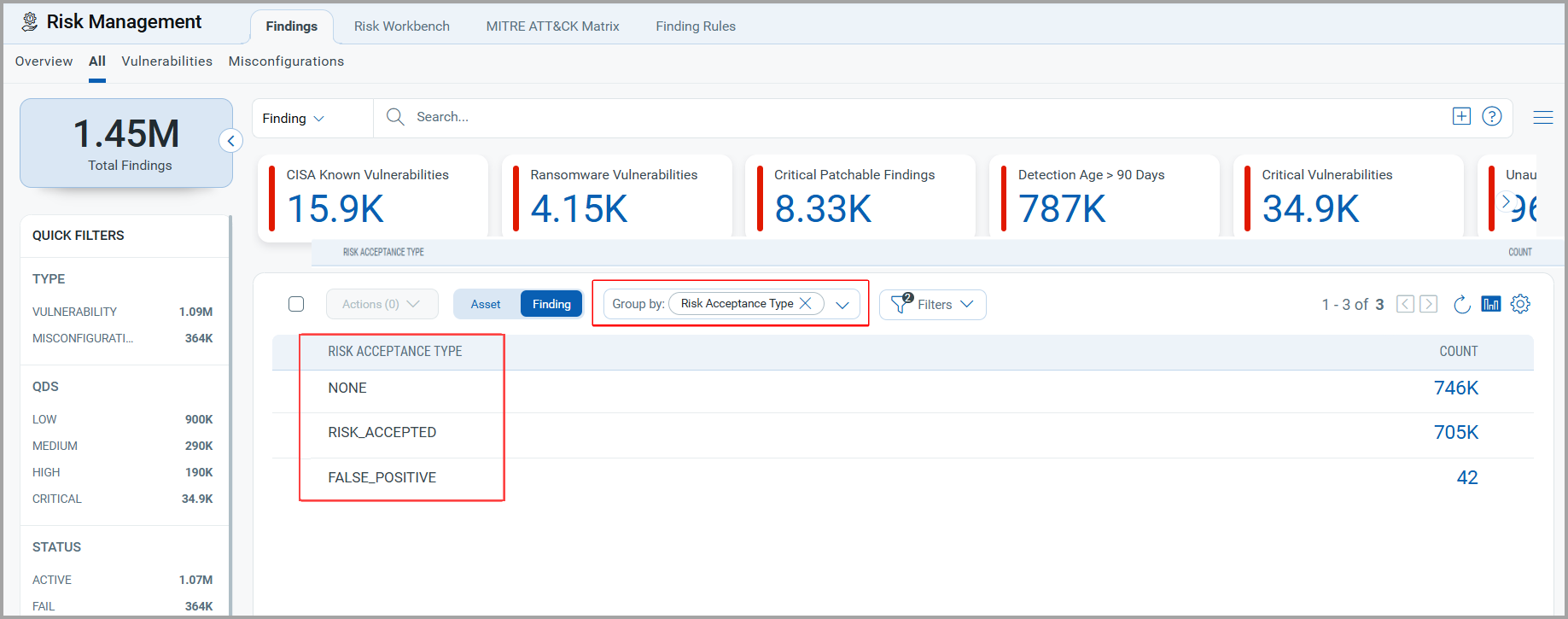Open the Risk Workbench tab
Image resolution: width=1568 pixels, height=619 pixels.
click(401, 26)
